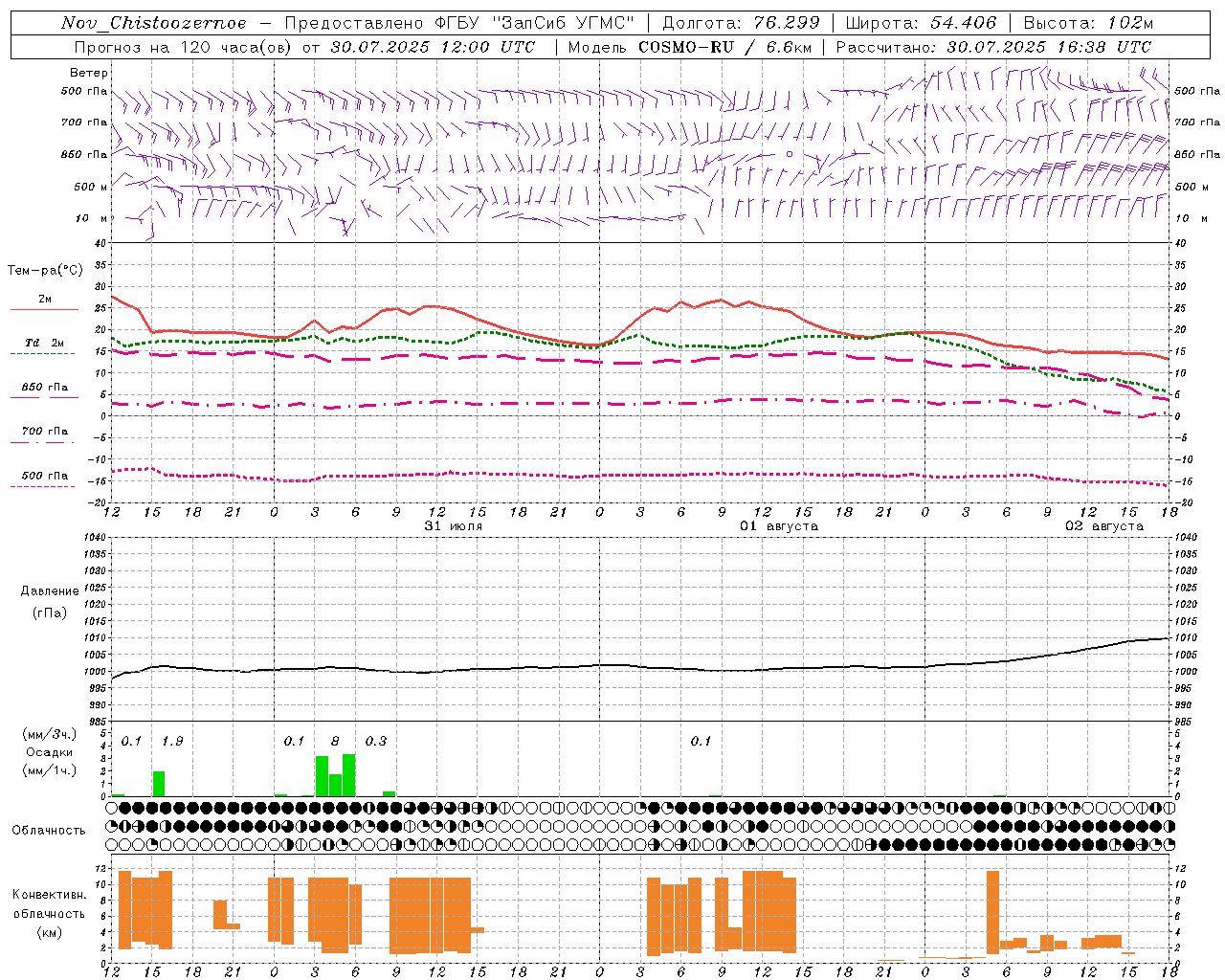Image resolution: width=1225 pixels, height=980 pixels.
Task: Click the (гПа) unit label under Давление
Action: pos(49,613)
